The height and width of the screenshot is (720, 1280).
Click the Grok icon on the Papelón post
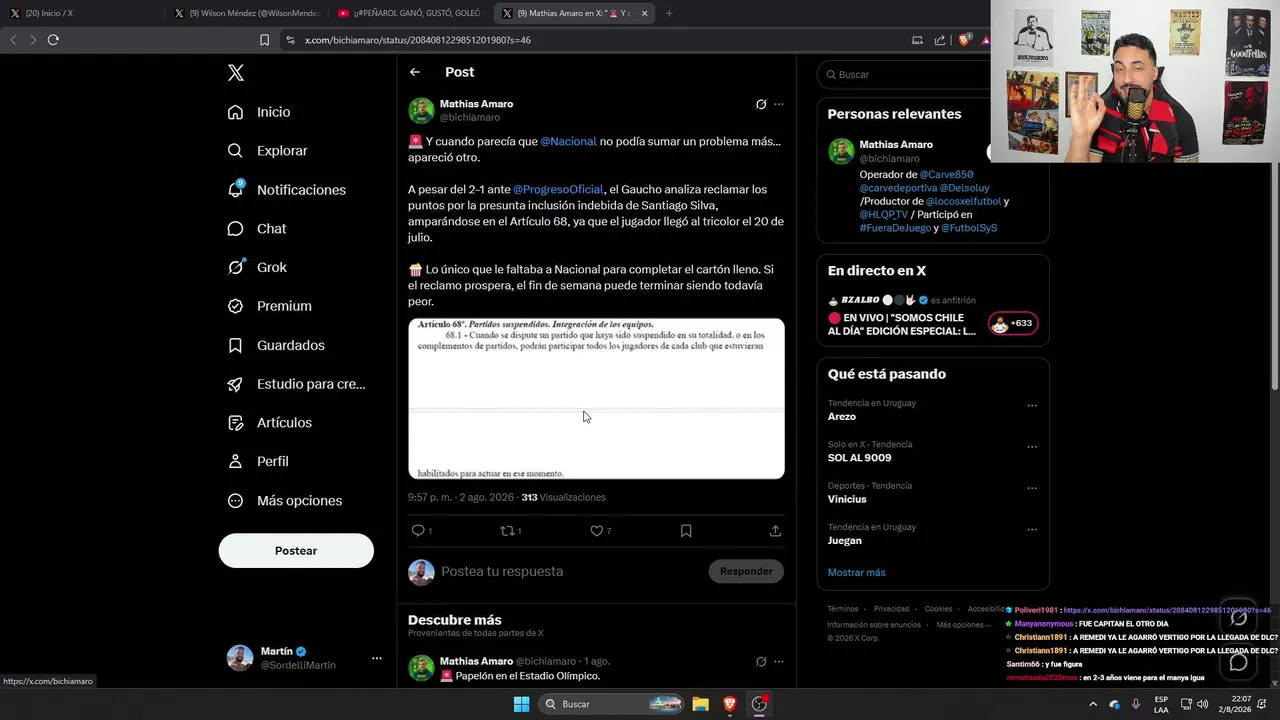click(761, 661)
